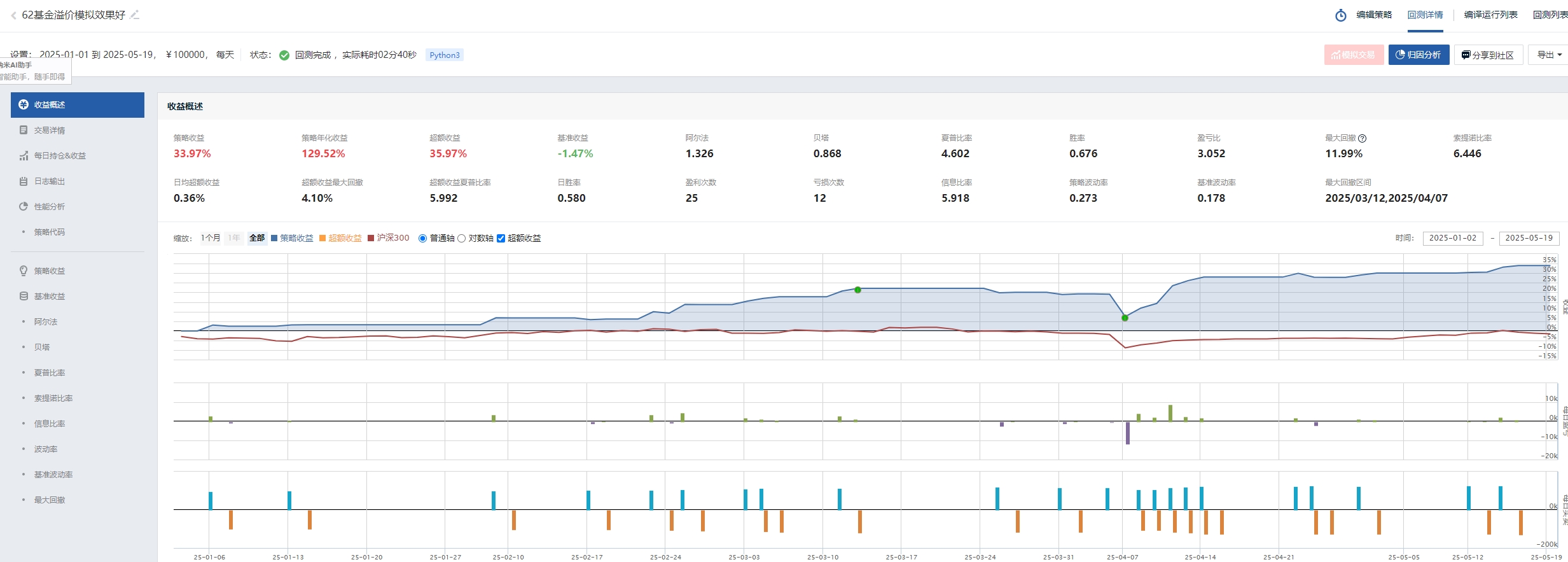Select the 普通轴 radio button
The width and height of the screenshot is (1568, 562).
[422, 239]
